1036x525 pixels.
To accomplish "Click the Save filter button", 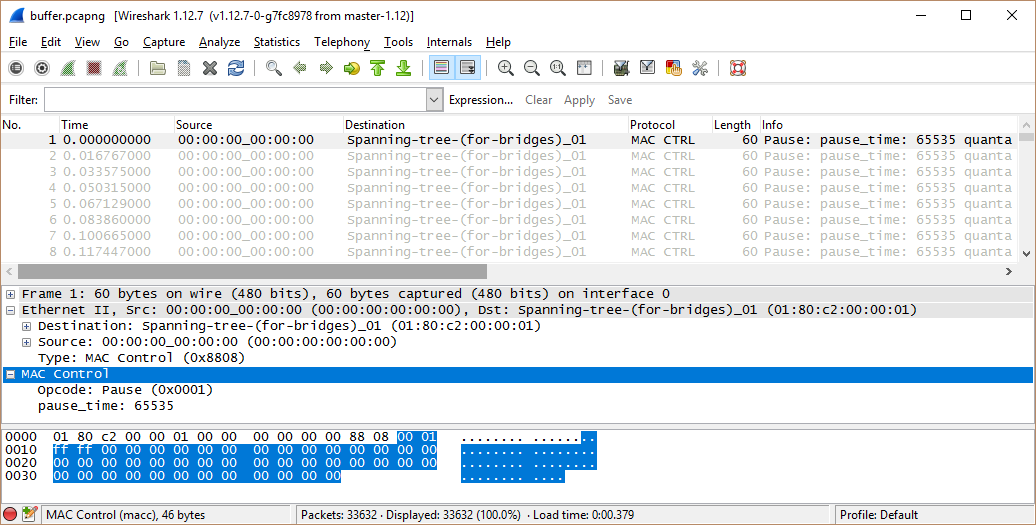I will [620, 100].
